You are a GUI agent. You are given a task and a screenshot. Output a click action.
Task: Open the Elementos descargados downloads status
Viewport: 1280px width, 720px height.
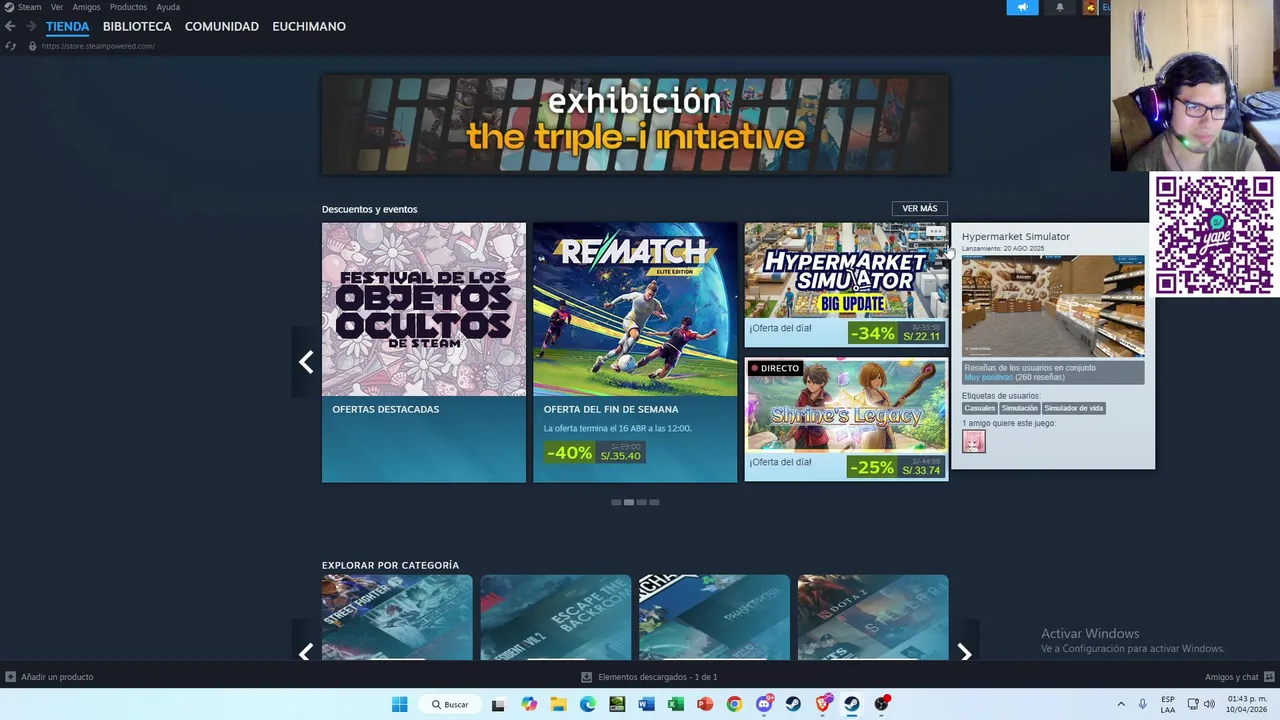[649, 677]
